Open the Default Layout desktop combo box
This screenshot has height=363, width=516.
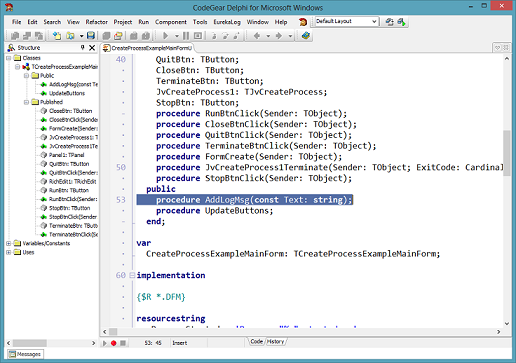tap(346, 21)
